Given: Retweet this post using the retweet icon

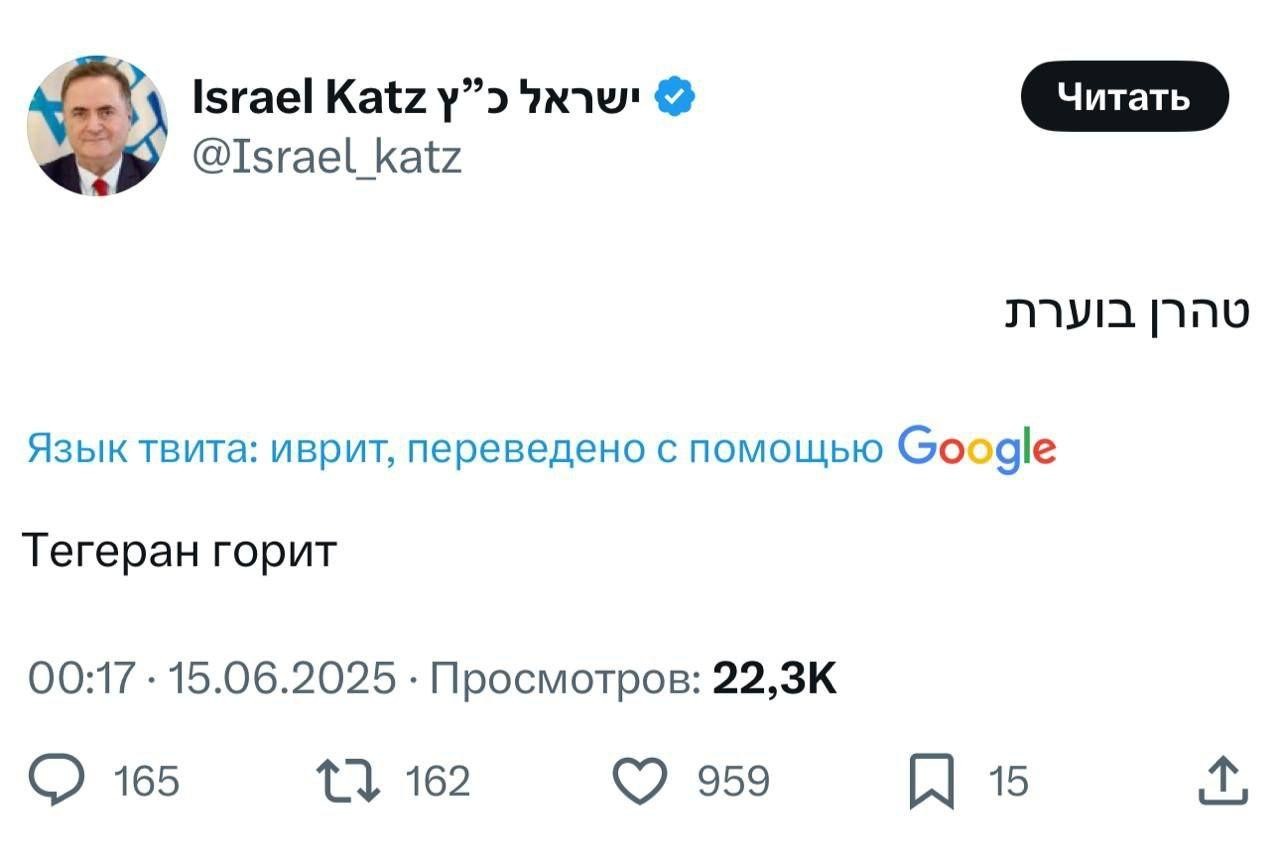Looking at the screenshot, I should point(347,780).
